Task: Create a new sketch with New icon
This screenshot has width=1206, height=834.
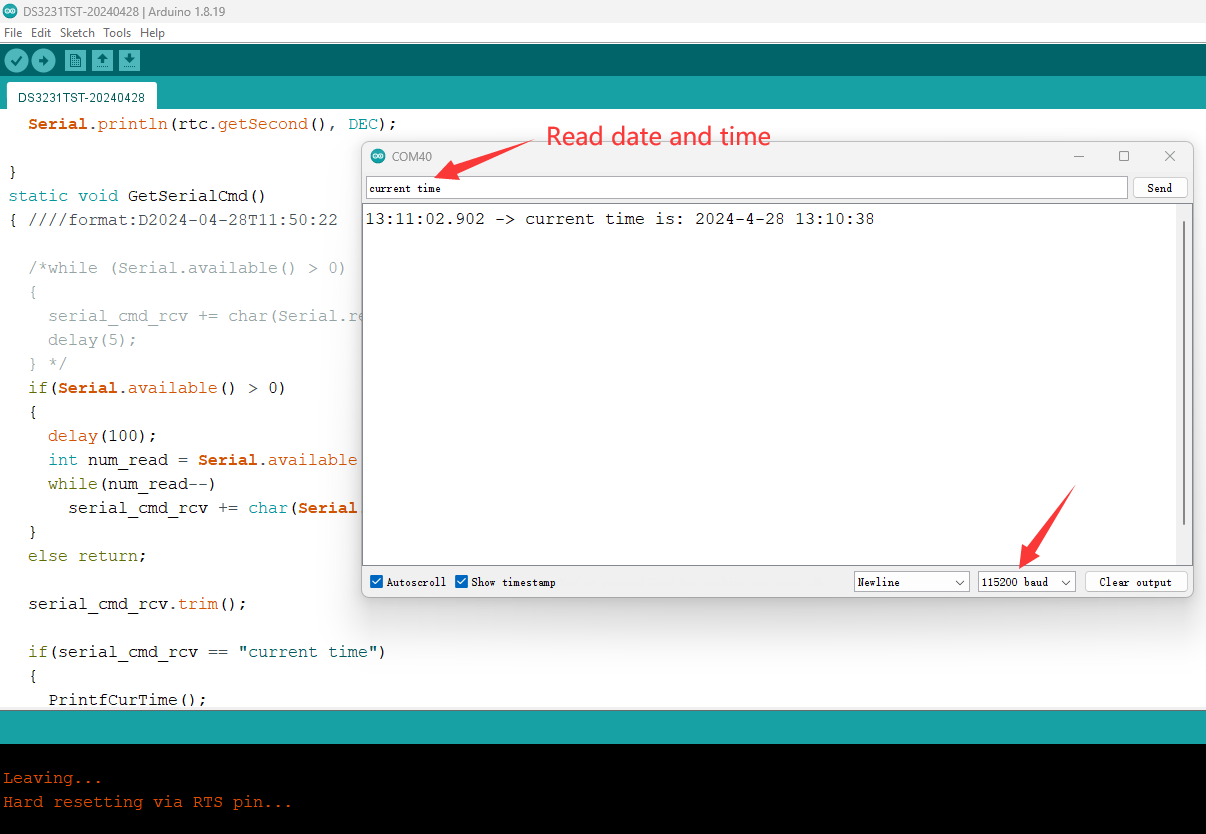Action: (x=75, y=61)
